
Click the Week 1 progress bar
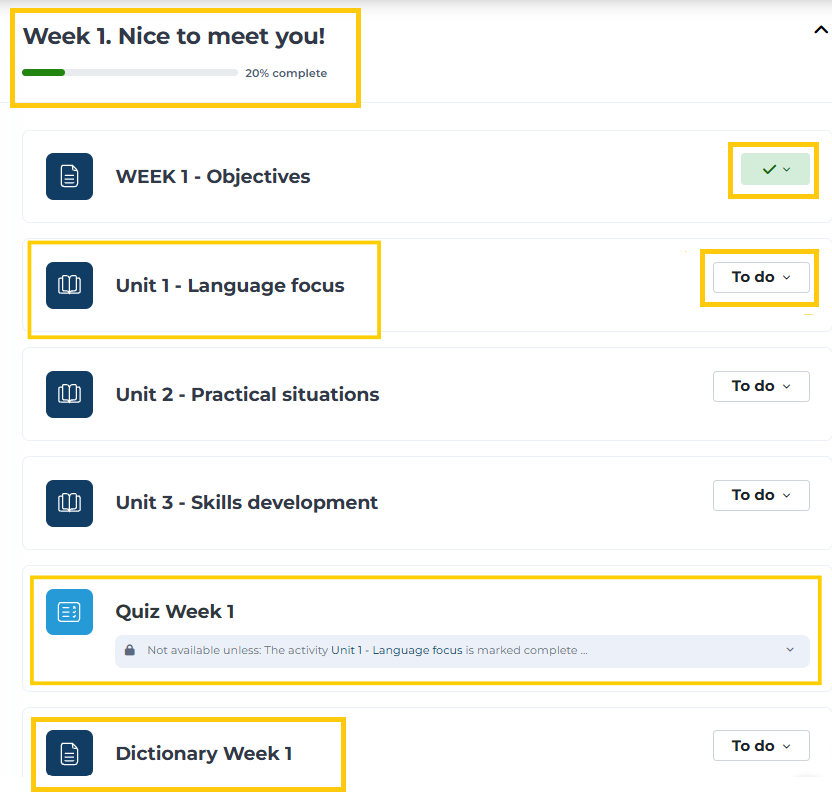(130, 73)
